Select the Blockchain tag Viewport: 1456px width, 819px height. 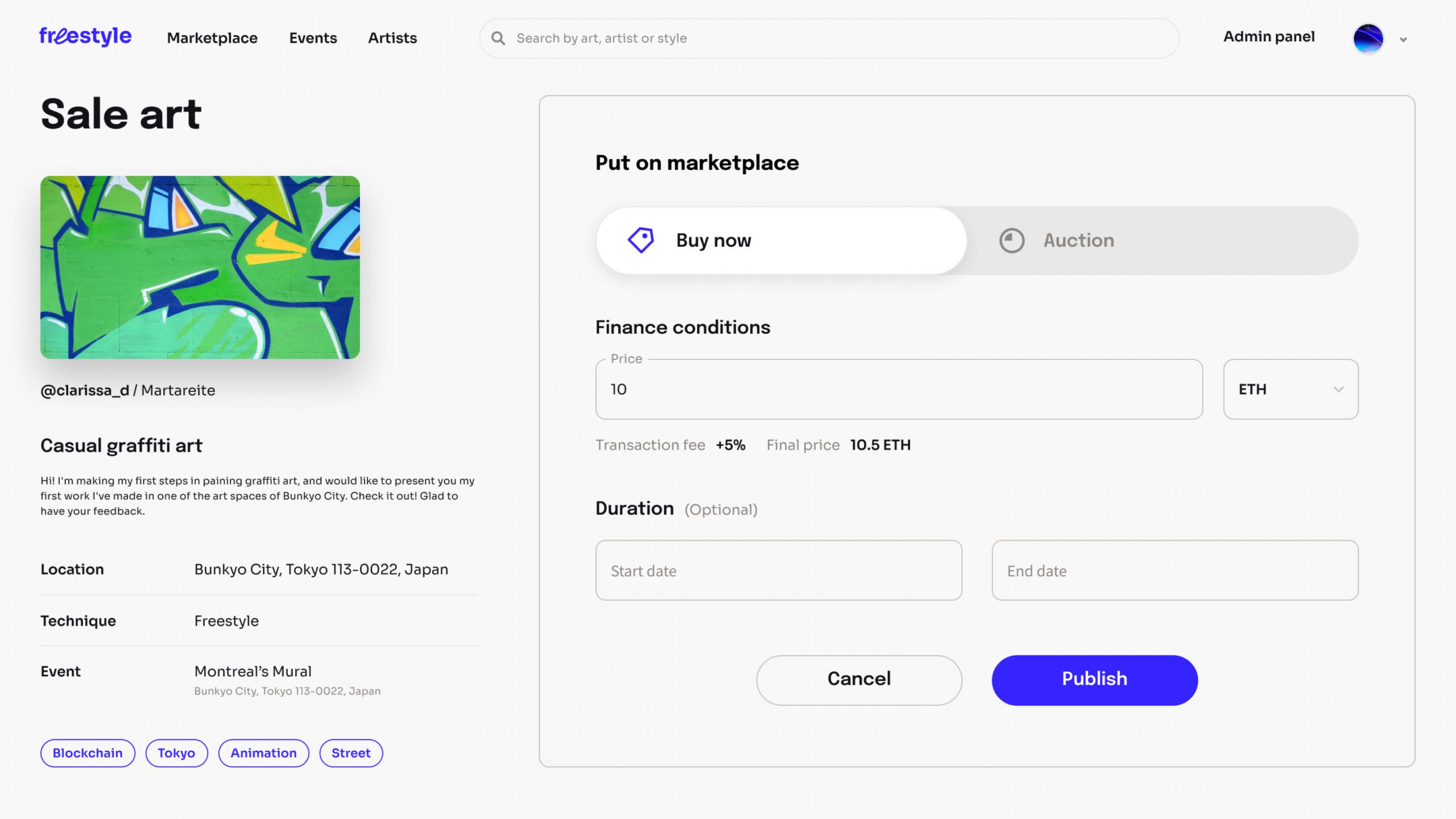click(x=88, y=753)
